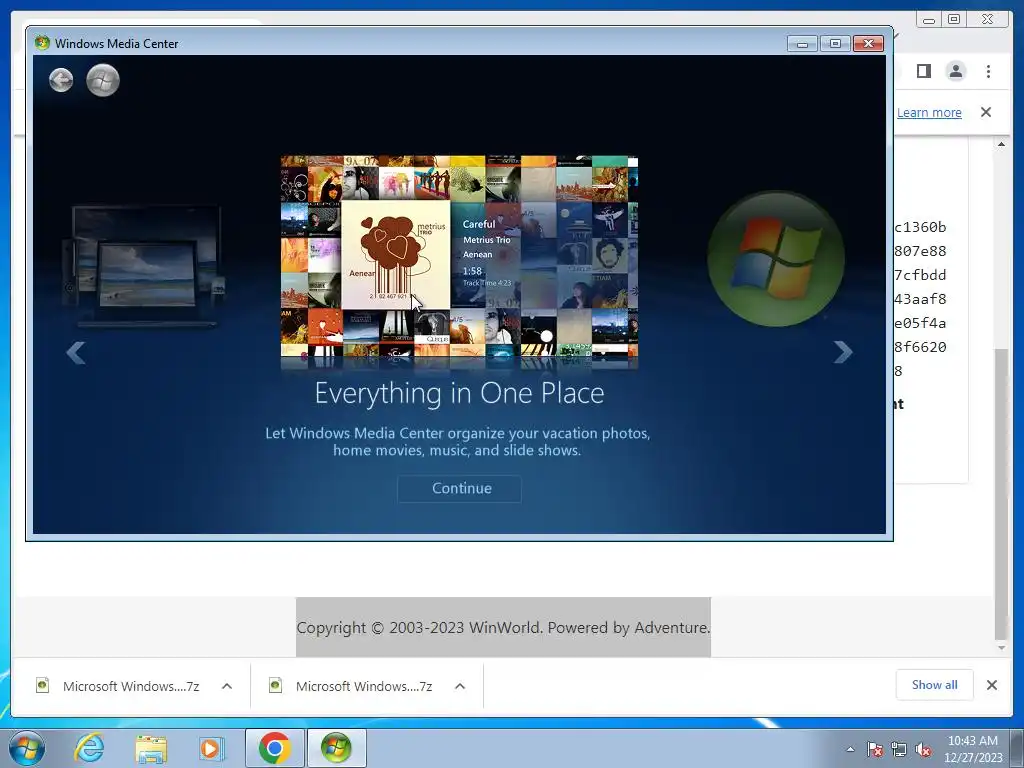This screenshot has height=768, width=1024.
Task: Open Windows Explorer folder from taskbar
Action: tap(151, 748)
